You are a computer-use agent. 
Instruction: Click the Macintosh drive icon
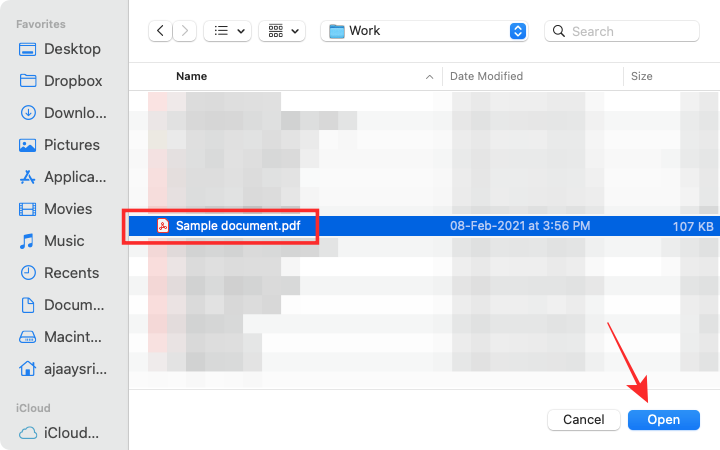(28, 338)
